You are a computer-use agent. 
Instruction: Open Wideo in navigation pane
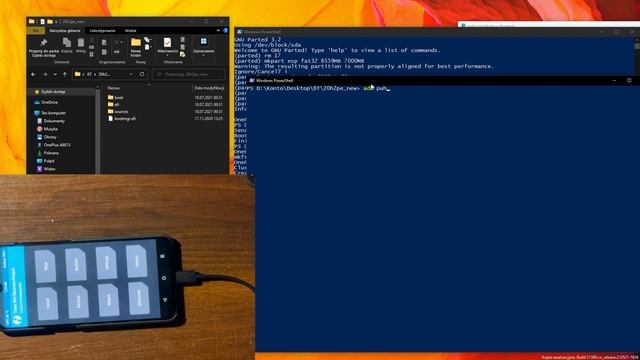(49, 169)
